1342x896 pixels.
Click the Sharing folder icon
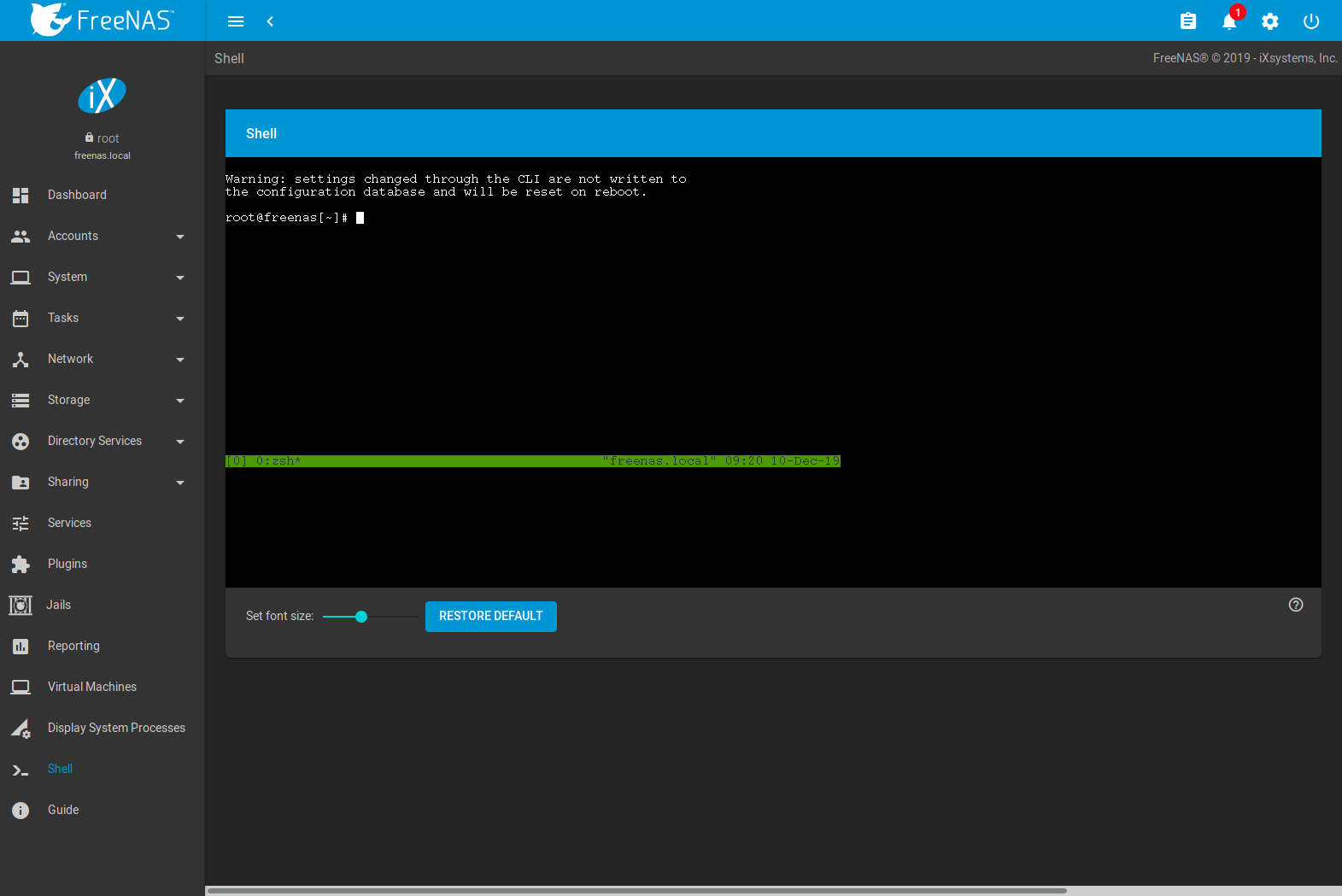21,483
